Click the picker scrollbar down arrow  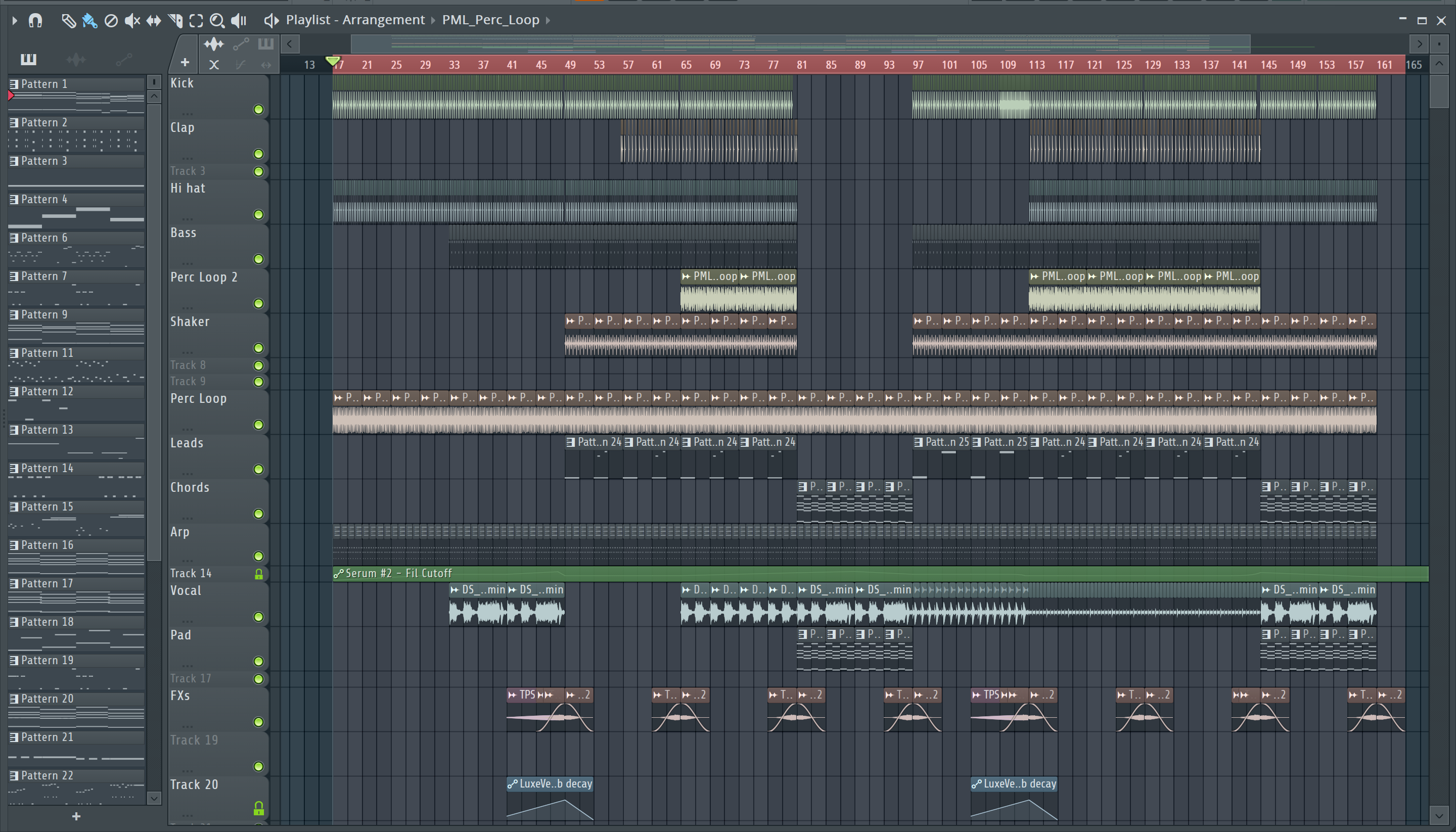click(x=154, y=798)
